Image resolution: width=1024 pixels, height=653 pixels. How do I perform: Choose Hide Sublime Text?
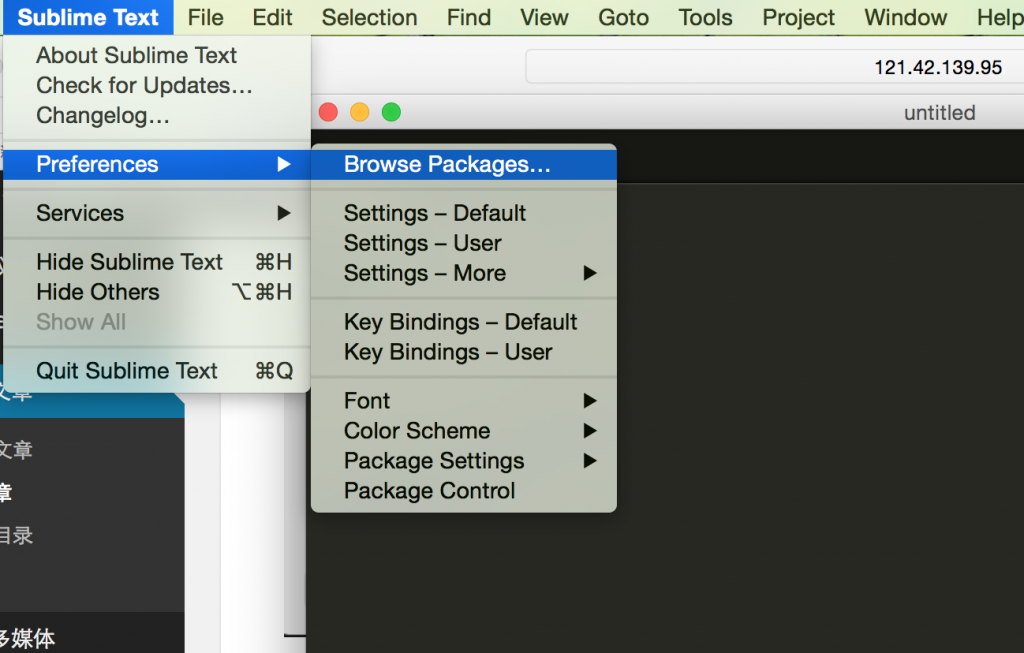pos(157,262)
